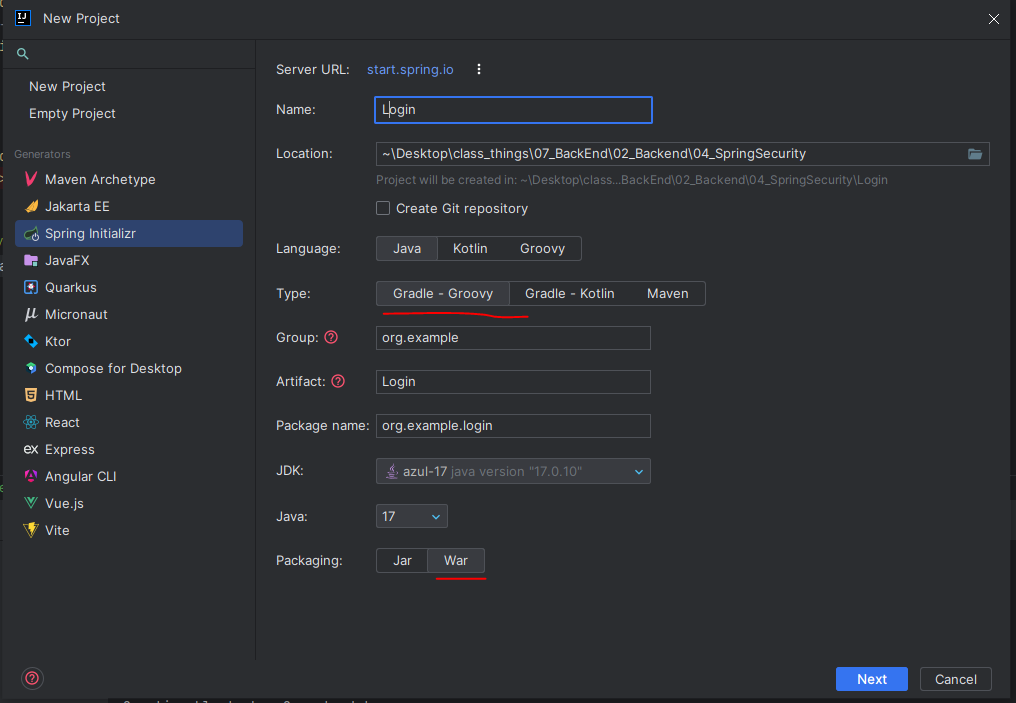Click the Express ex icon
Image resolution: width=1016 pixels, height=703 pixels.
coord(30,449)
